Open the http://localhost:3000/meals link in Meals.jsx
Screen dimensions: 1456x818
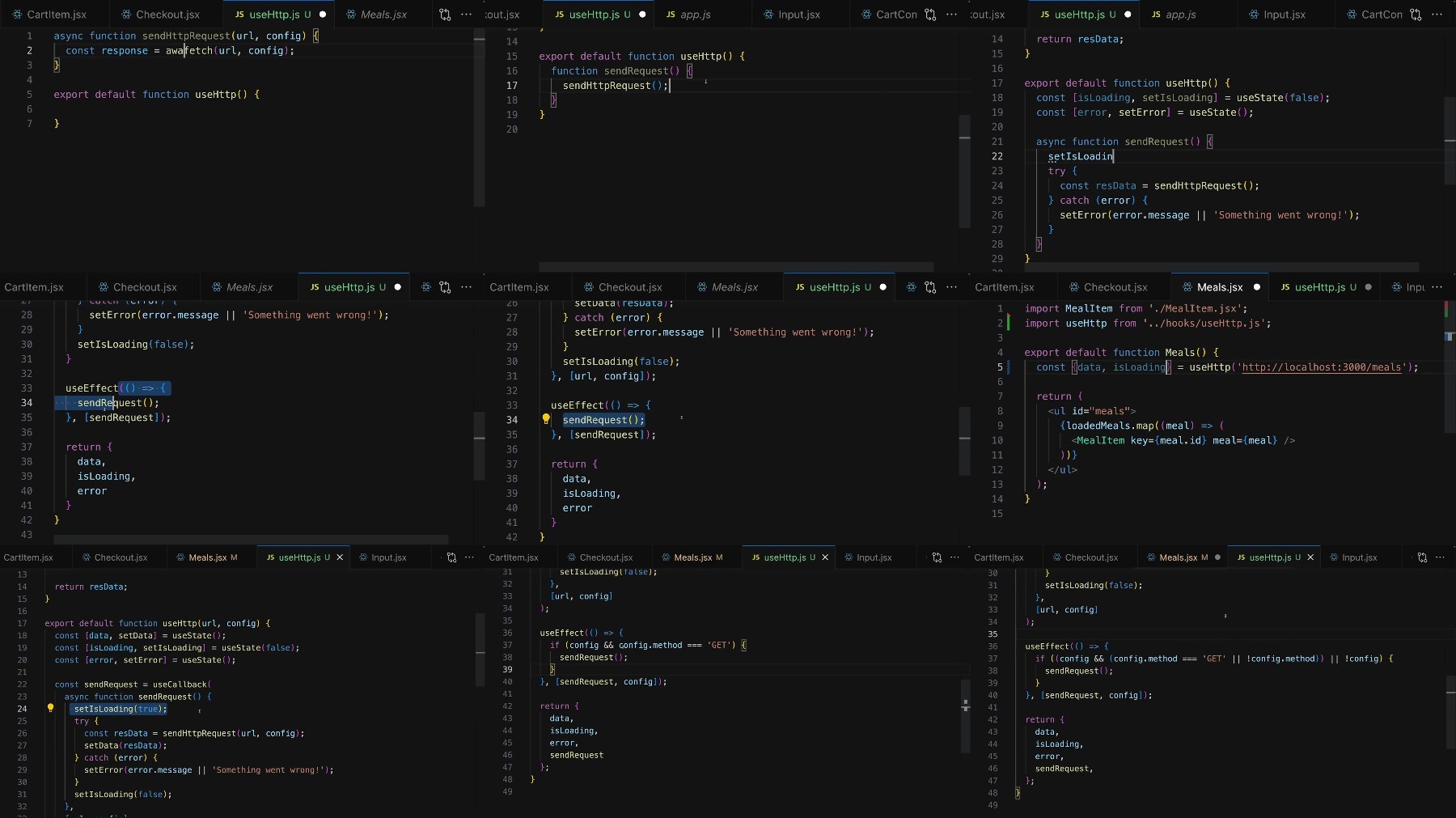pyautogui.click(x=1322, y=367)
